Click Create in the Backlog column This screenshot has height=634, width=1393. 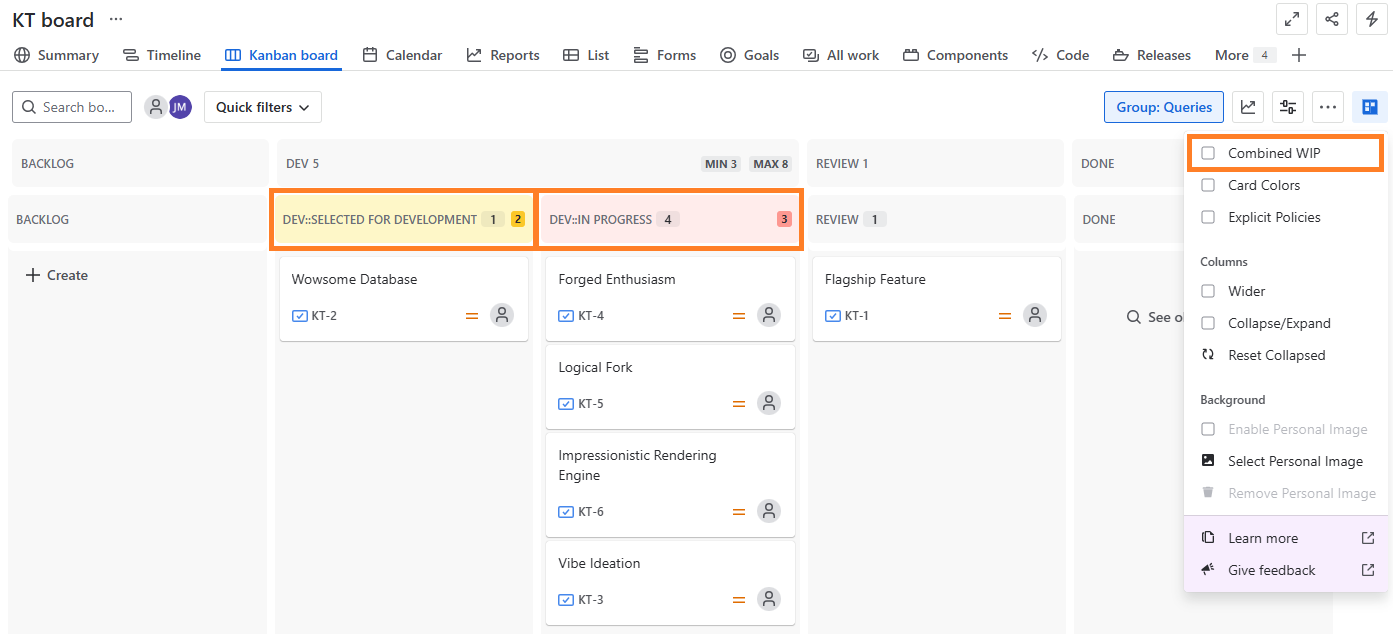57,275
